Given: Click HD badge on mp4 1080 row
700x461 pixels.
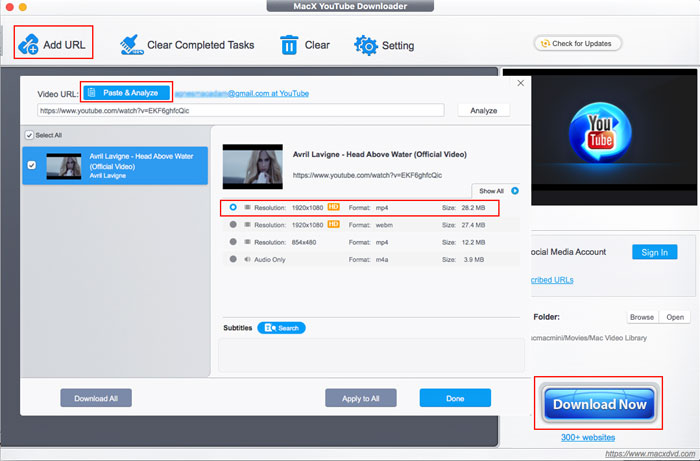Looking at the screenshot, I should click(x=333, y=207).
